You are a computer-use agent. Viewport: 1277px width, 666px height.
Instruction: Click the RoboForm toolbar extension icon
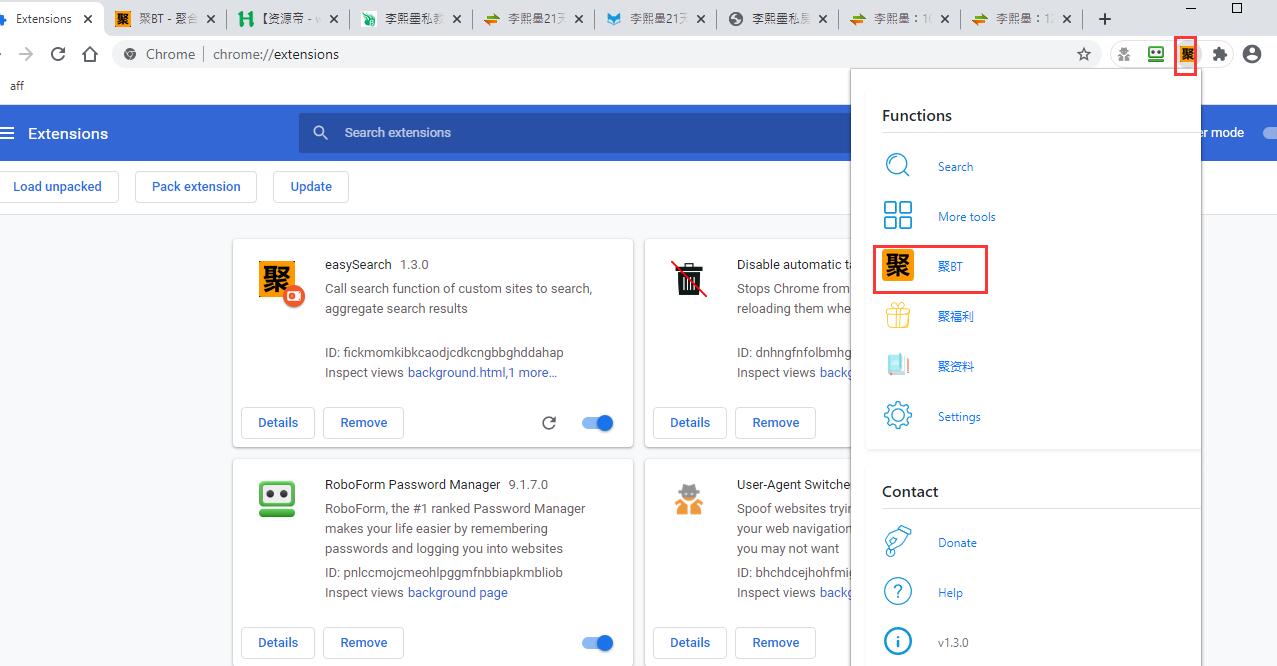point(1156,55)
